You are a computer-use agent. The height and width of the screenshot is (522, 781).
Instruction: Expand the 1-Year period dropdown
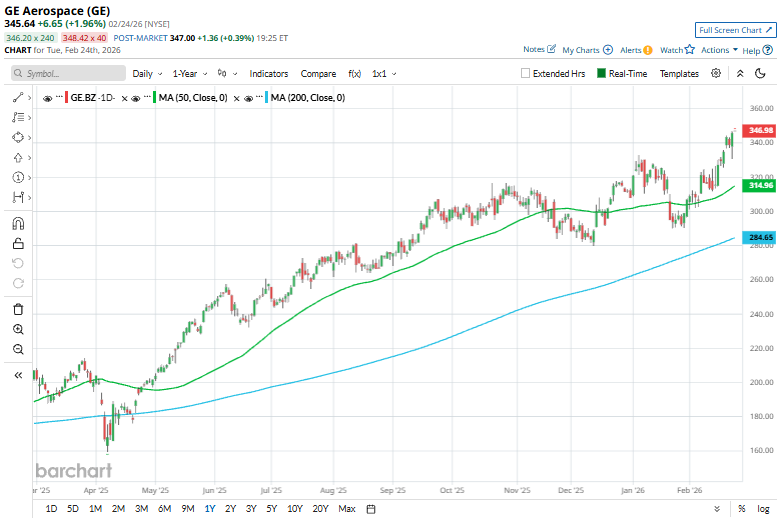point(189,73)
